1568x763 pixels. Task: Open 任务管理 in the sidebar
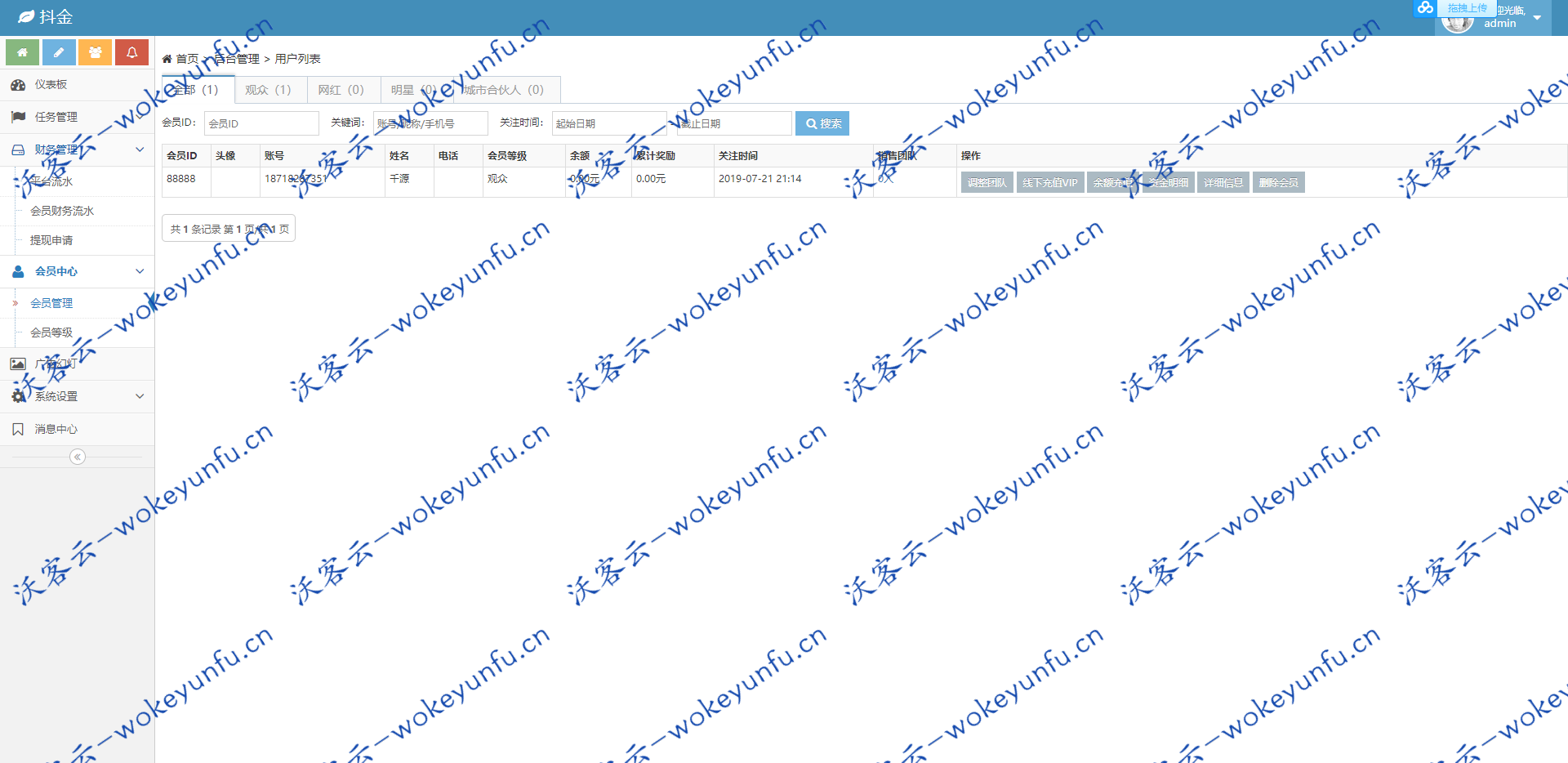(x=77, y=117)
